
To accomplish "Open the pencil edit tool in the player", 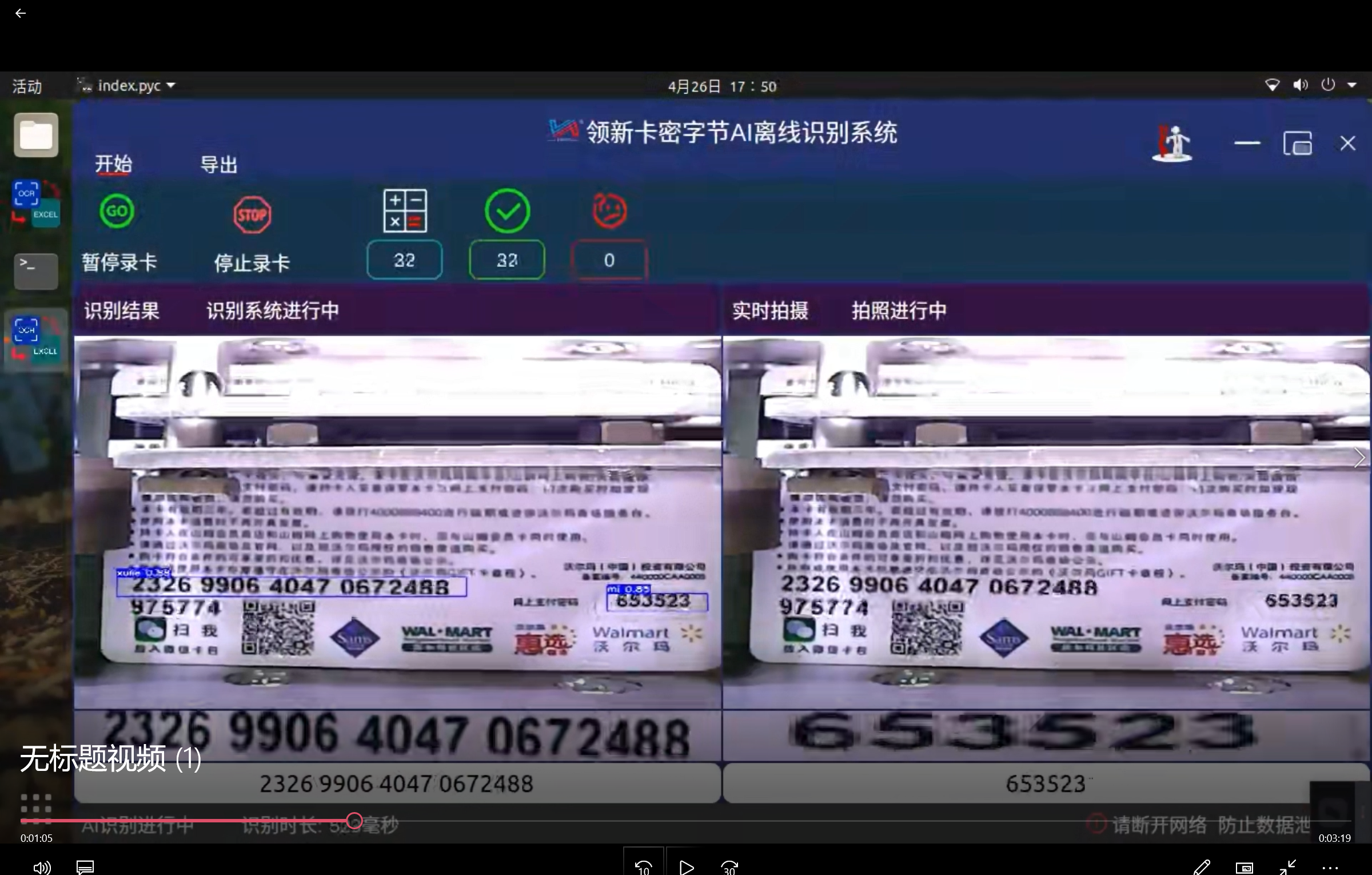I will coord(1201,867).
